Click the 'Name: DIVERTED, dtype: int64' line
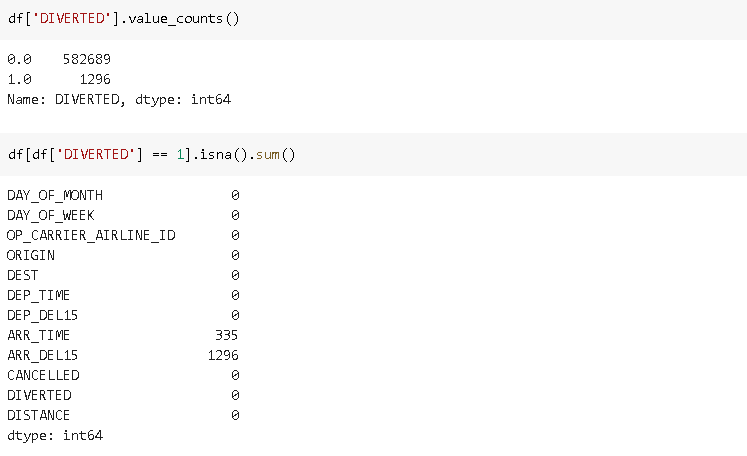747x456 pixels. [x=119, y=100]
